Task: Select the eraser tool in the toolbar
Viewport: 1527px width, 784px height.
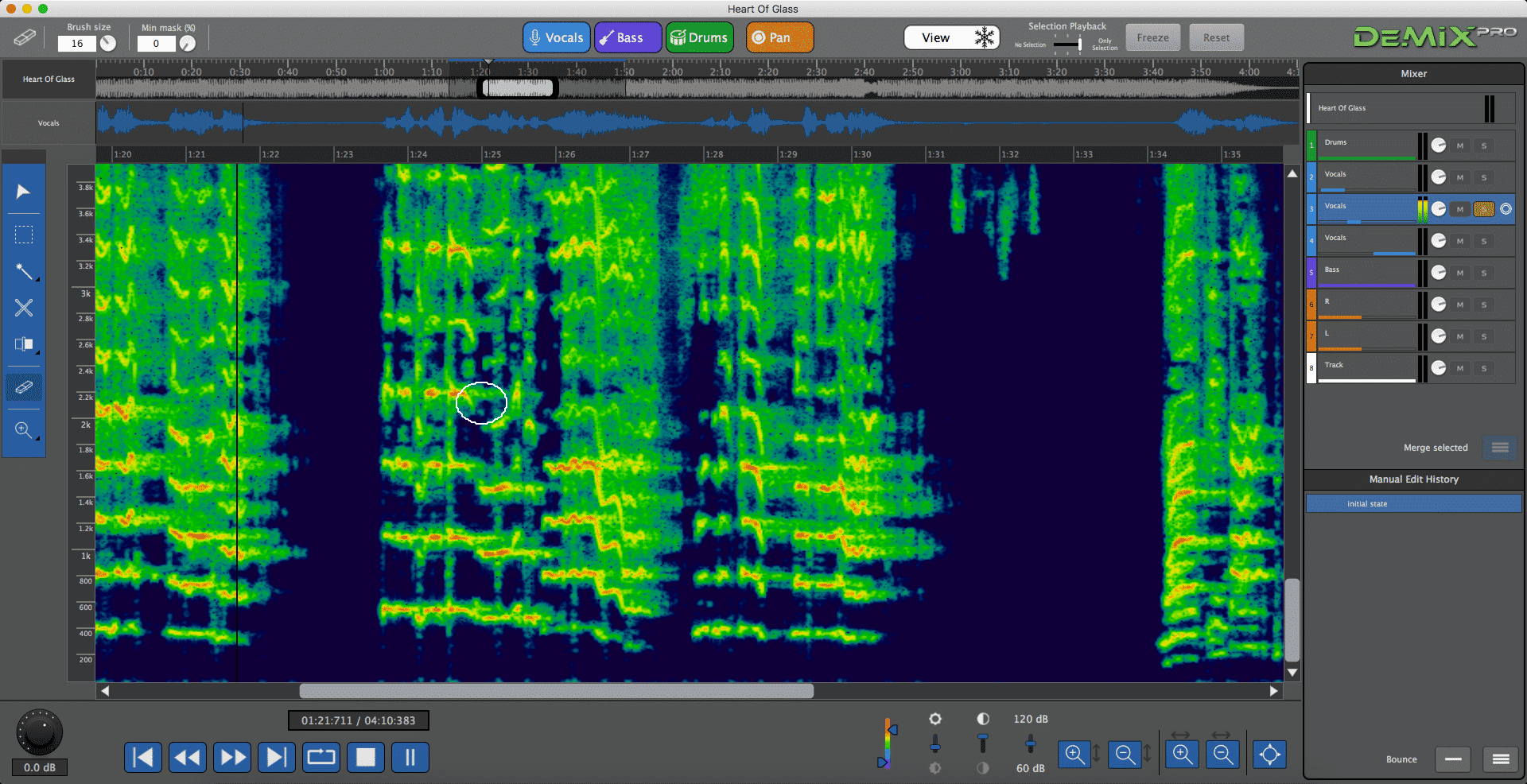Action: [x=24, y=388]
